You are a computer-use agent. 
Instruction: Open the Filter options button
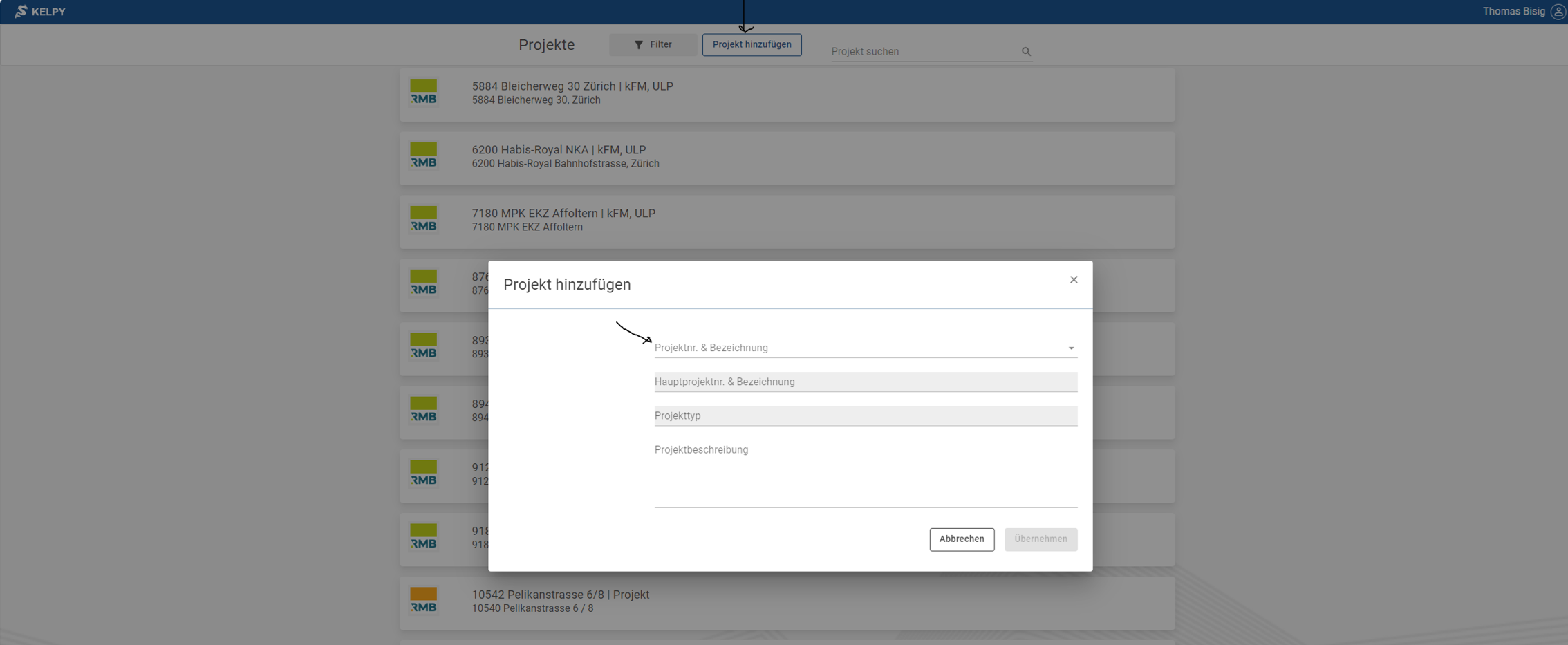coord(653,44)
